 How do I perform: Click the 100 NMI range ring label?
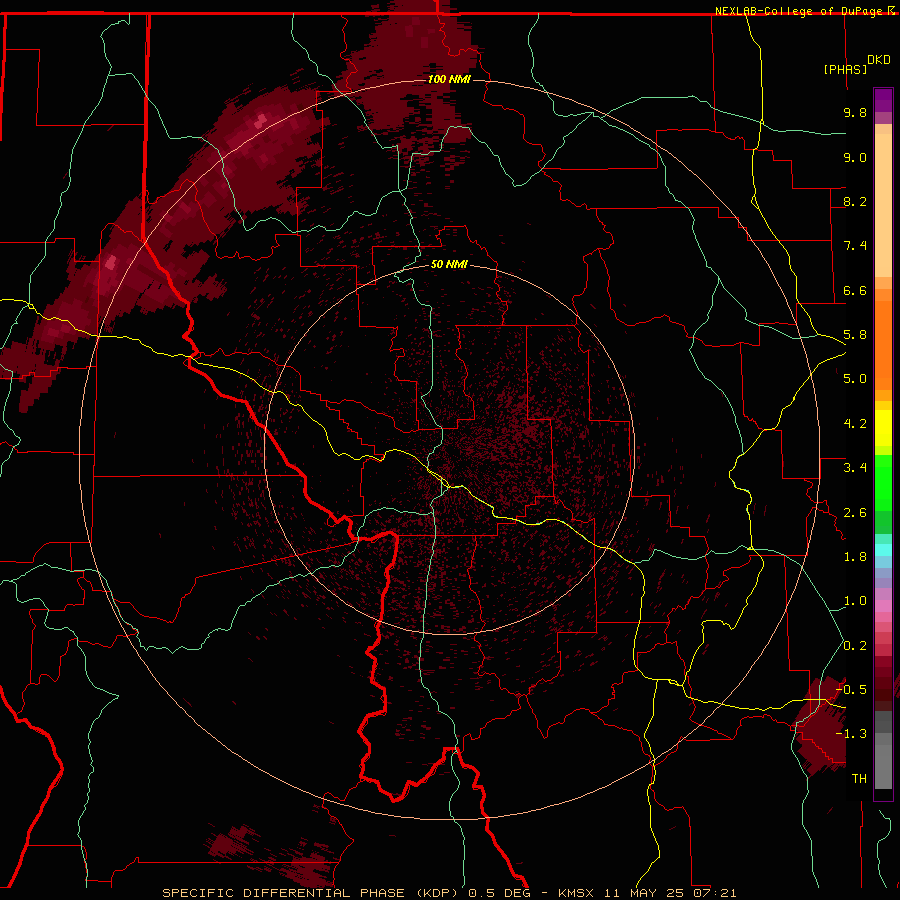pos(449,79)
